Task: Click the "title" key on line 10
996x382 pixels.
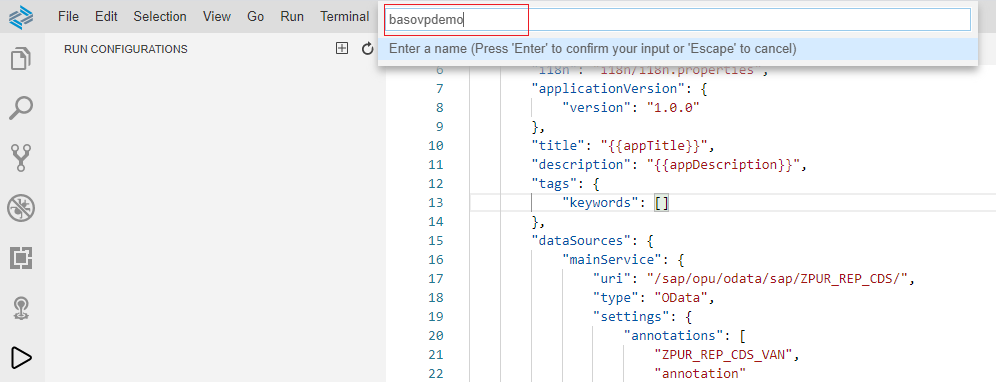Action: (557, 146)
